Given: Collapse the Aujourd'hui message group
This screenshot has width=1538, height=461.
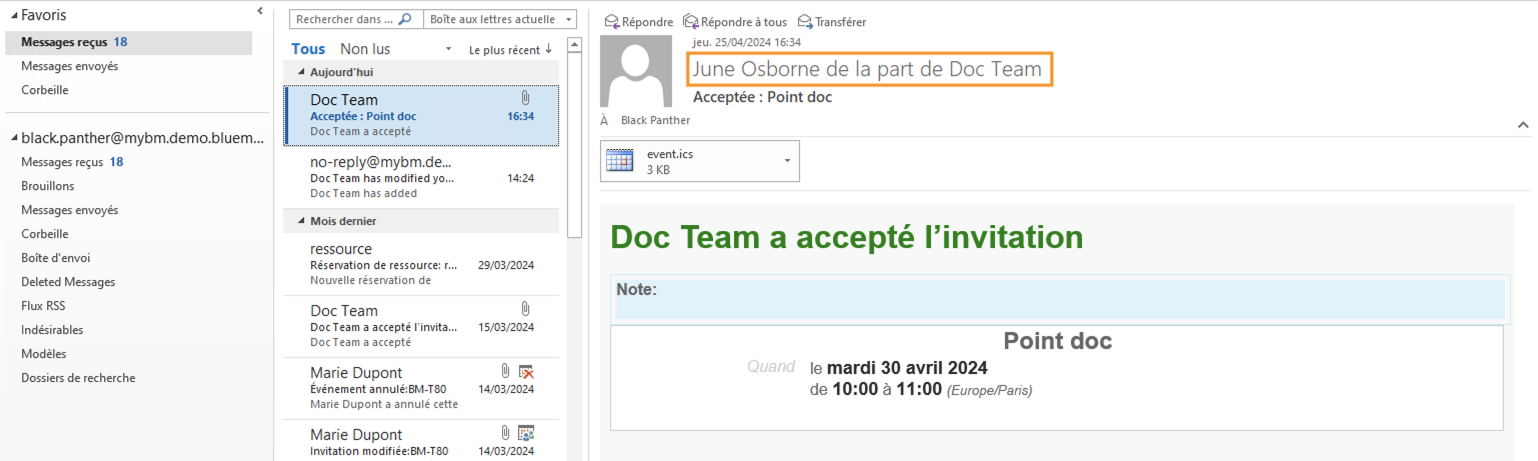Looking at the screenshot, I should click(302, 73).
